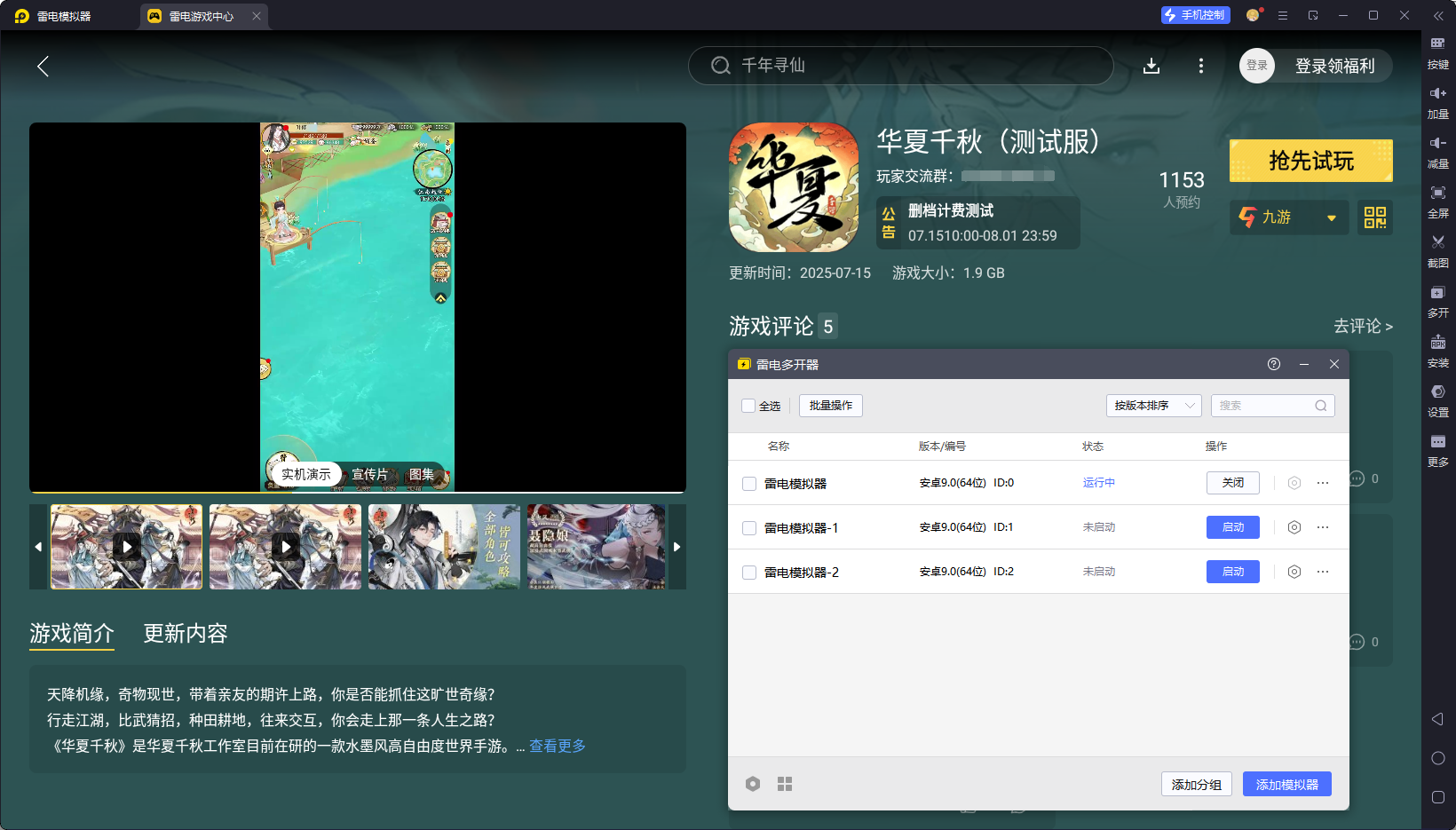Switch to grid view in multi-instance window

(x=785, y=784)
